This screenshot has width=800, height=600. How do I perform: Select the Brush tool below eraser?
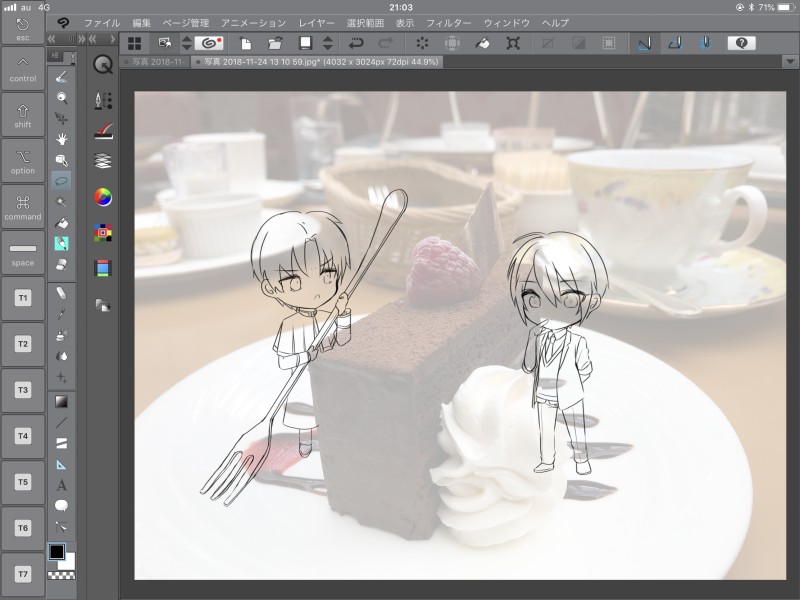62,314
